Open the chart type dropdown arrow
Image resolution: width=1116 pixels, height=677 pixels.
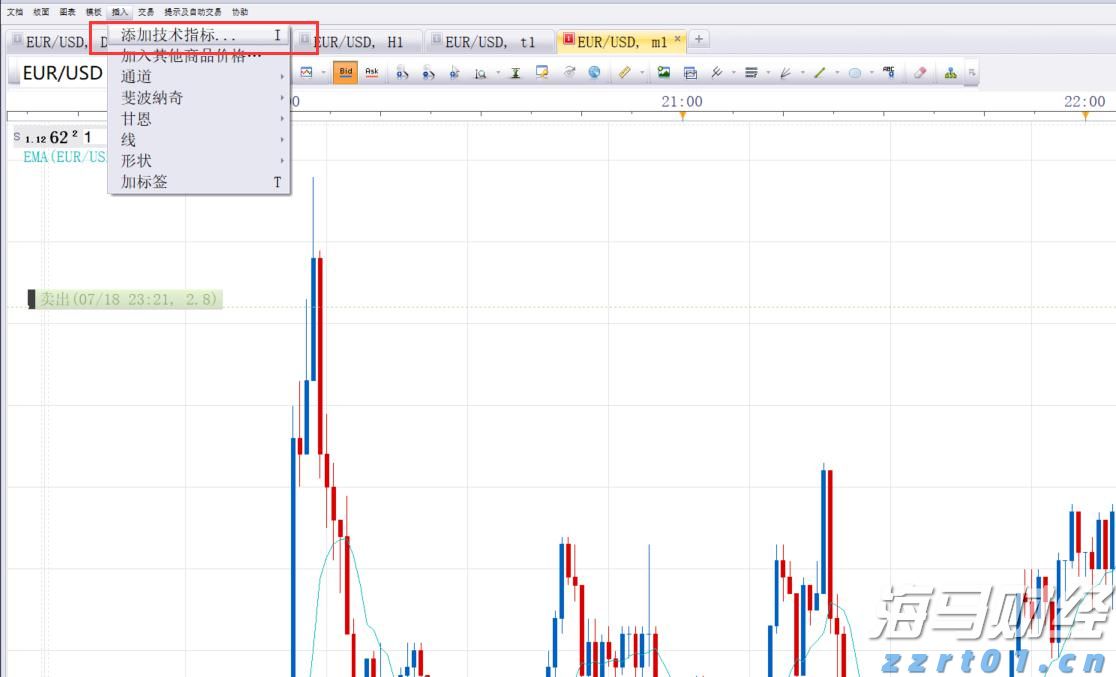pyautogui.click(x=323, y=73)
